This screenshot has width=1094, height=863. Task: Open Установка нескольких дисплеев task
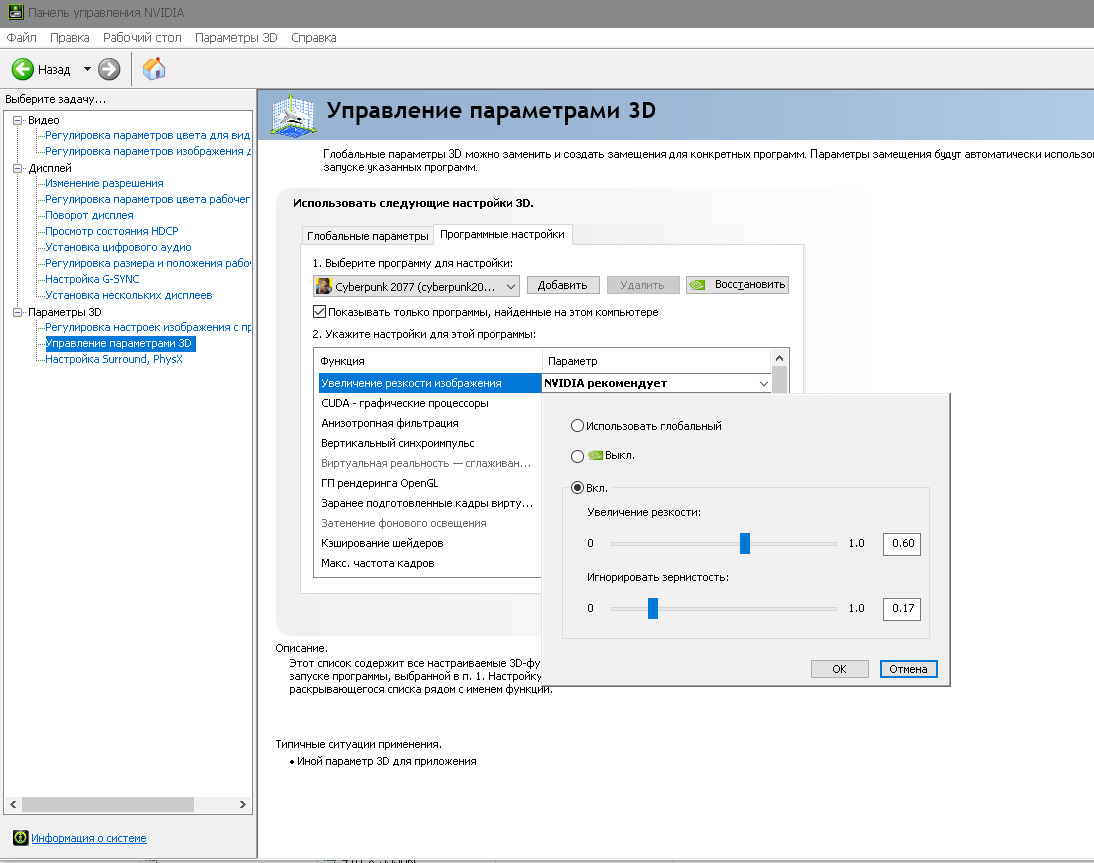click(x=128, y=295)
